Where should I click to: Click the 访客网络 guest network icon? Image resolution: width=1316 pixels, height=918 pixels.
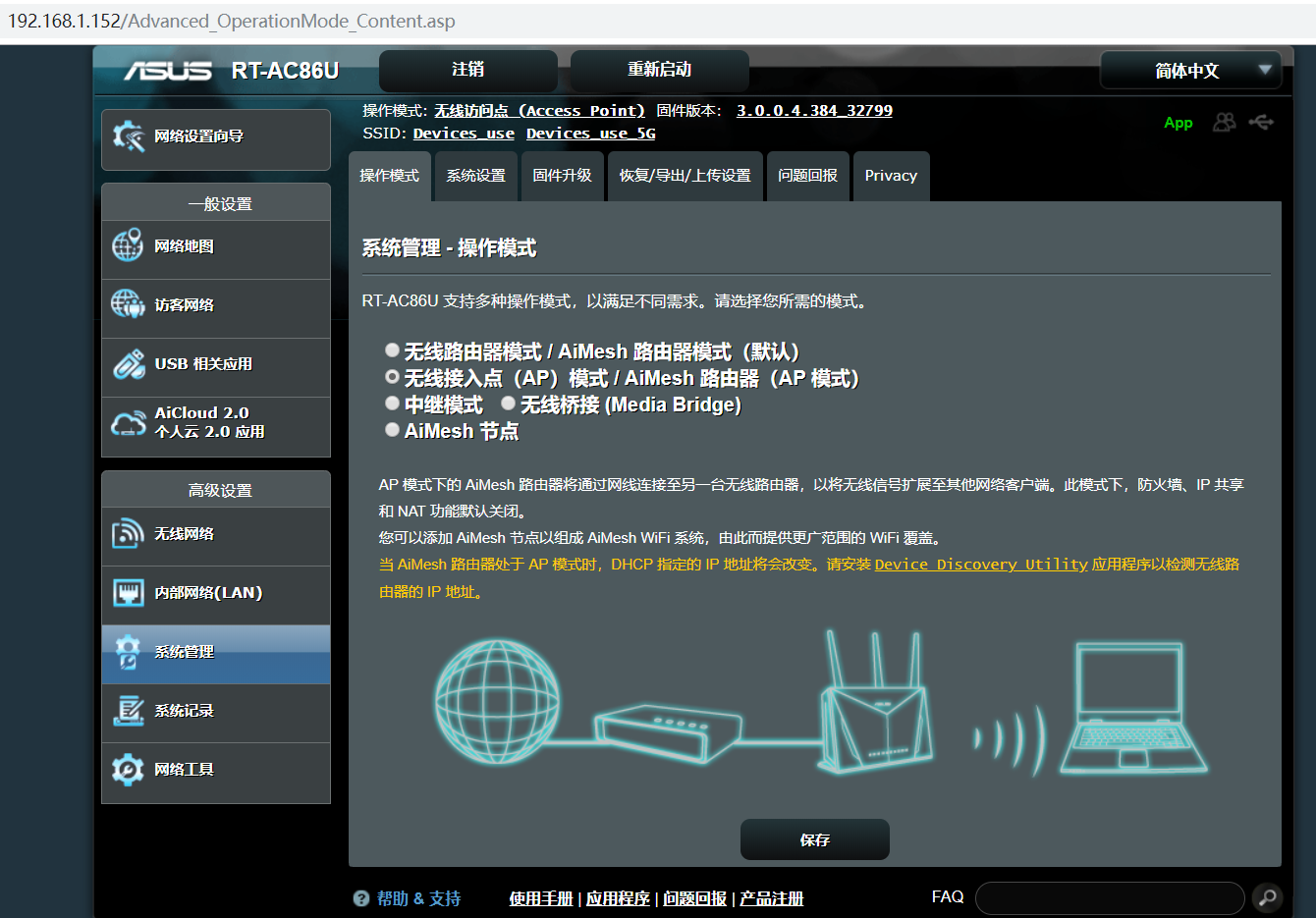(x=128, y=304)
